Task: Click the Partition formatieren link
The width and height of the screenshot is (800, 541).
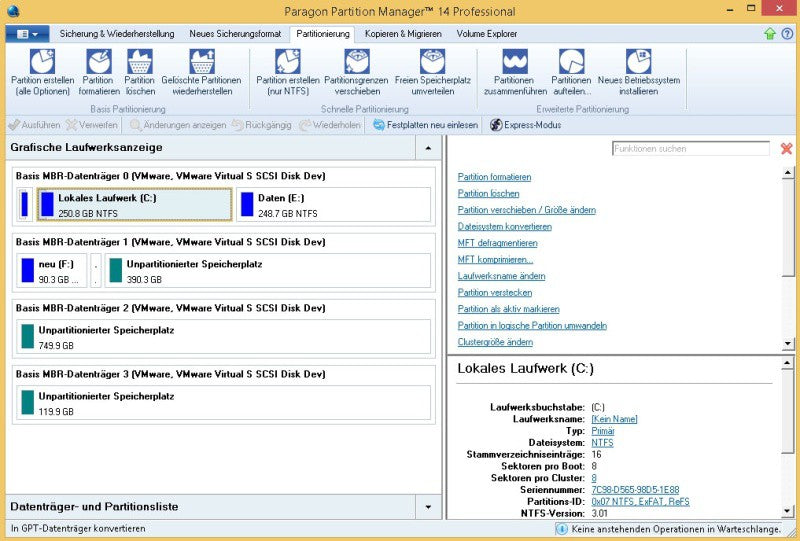Action: tap(494, 177)
